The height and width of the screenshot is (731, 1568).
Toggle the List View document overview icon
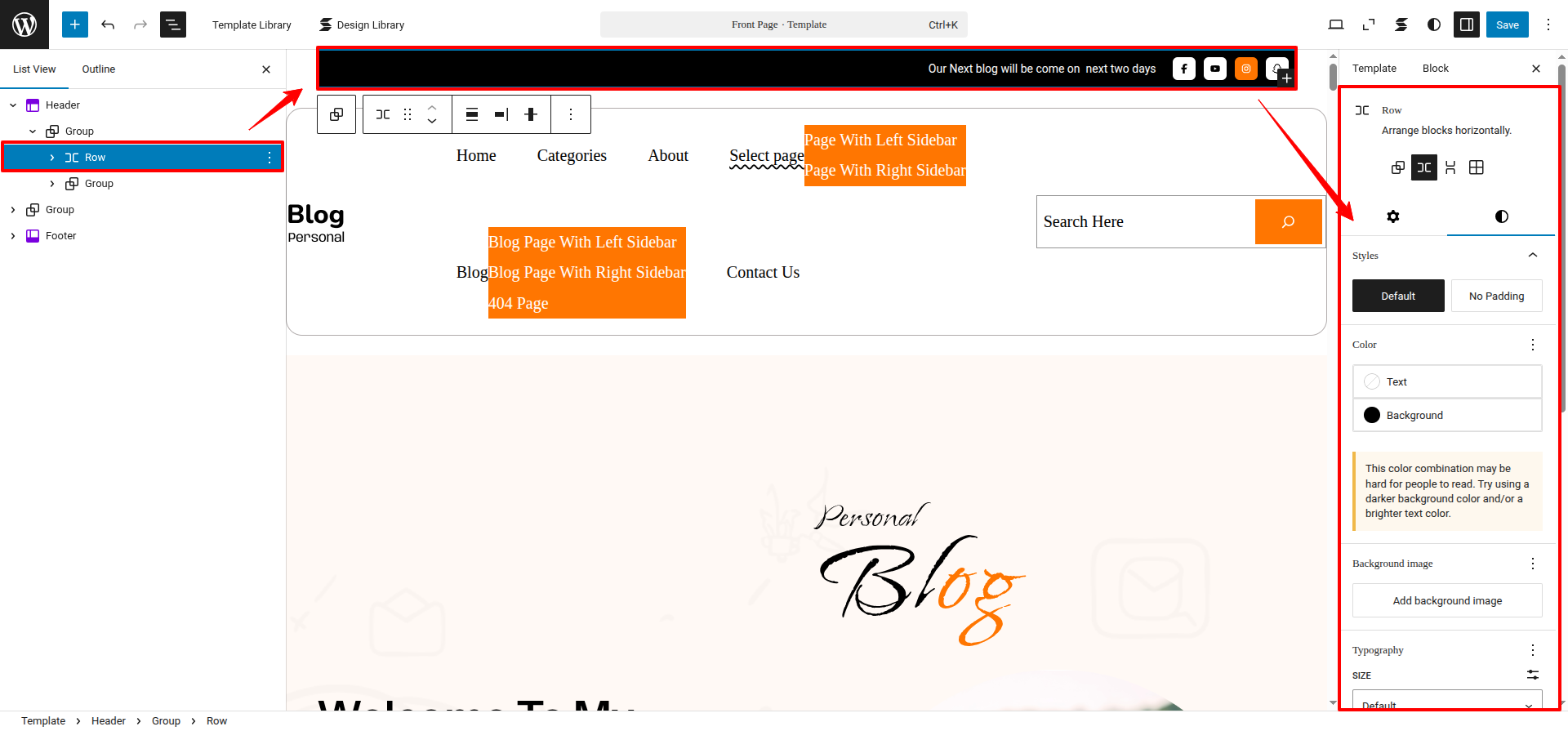[173, 25]
